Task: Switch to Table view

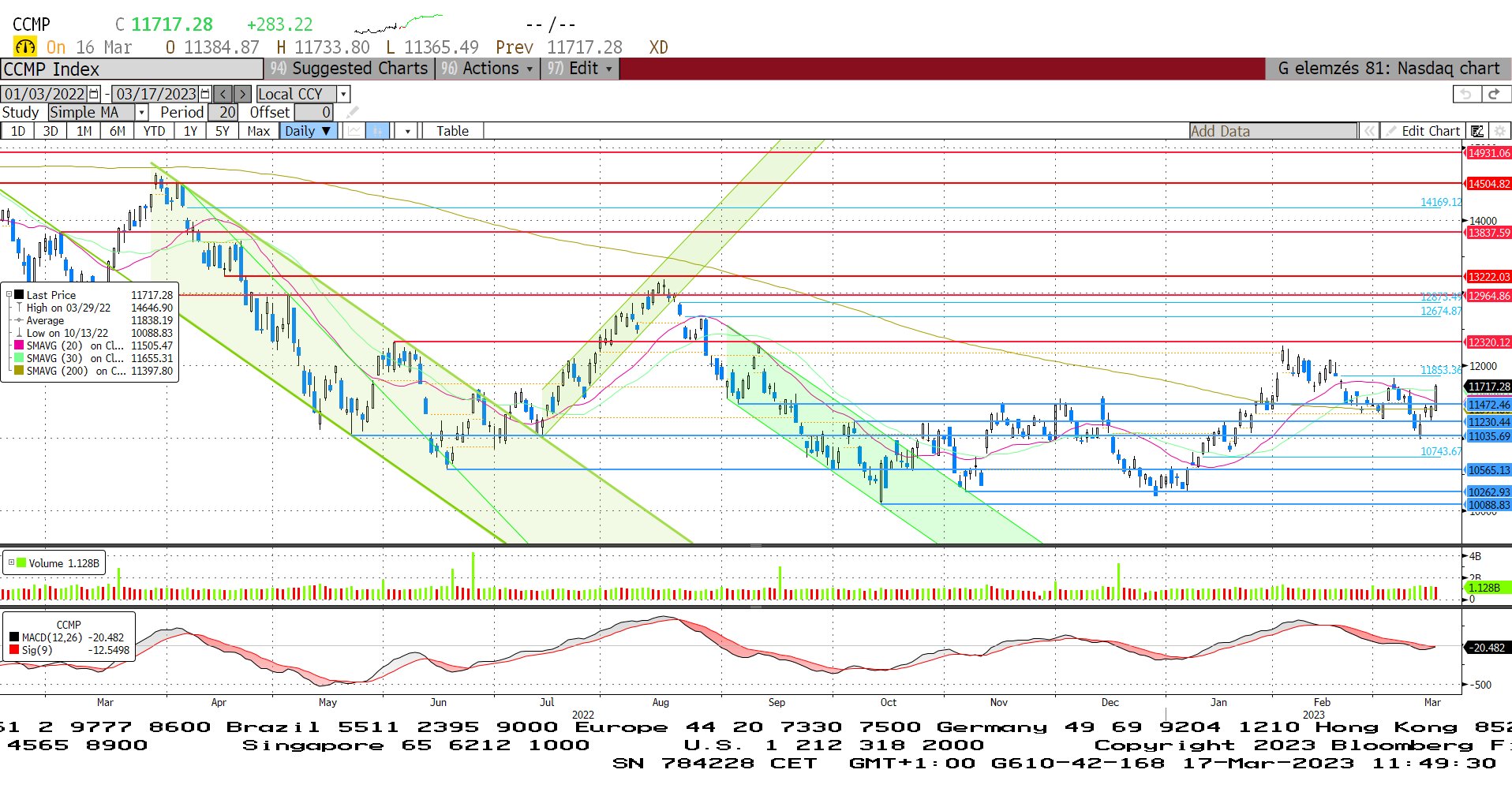Action: pos(452,131)
